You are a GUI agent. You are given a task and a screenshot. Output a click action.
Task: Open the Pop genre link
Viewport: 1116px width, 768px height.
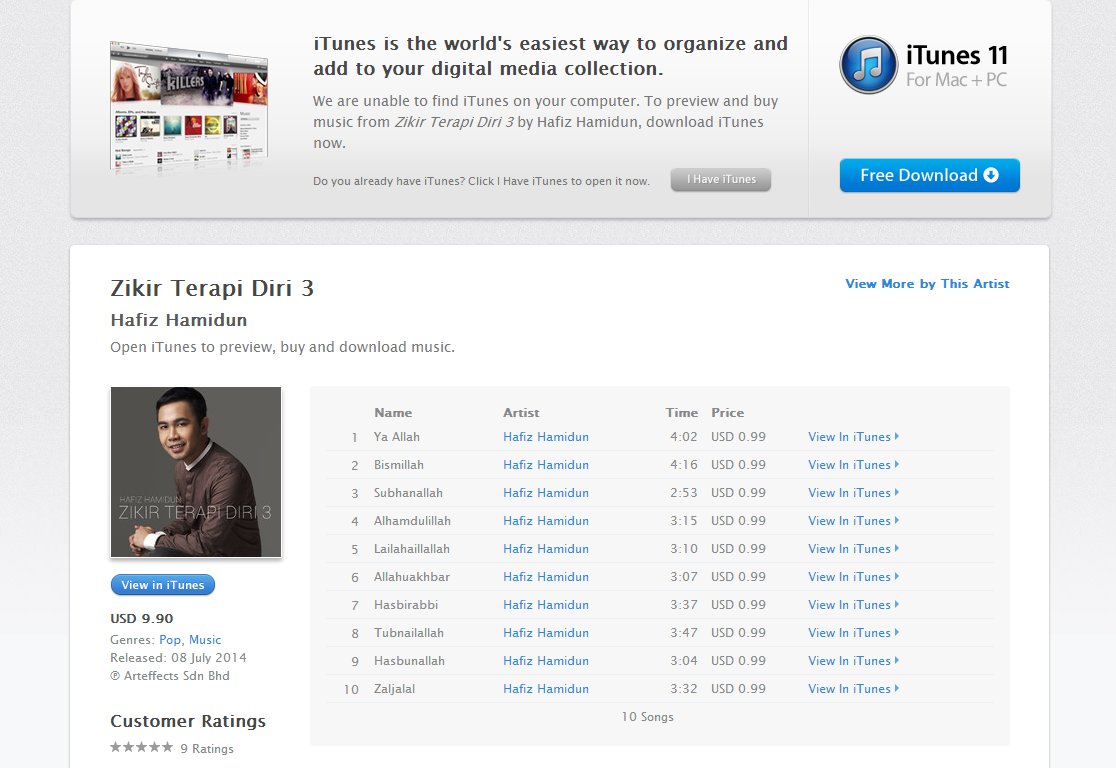click(170, 639)
